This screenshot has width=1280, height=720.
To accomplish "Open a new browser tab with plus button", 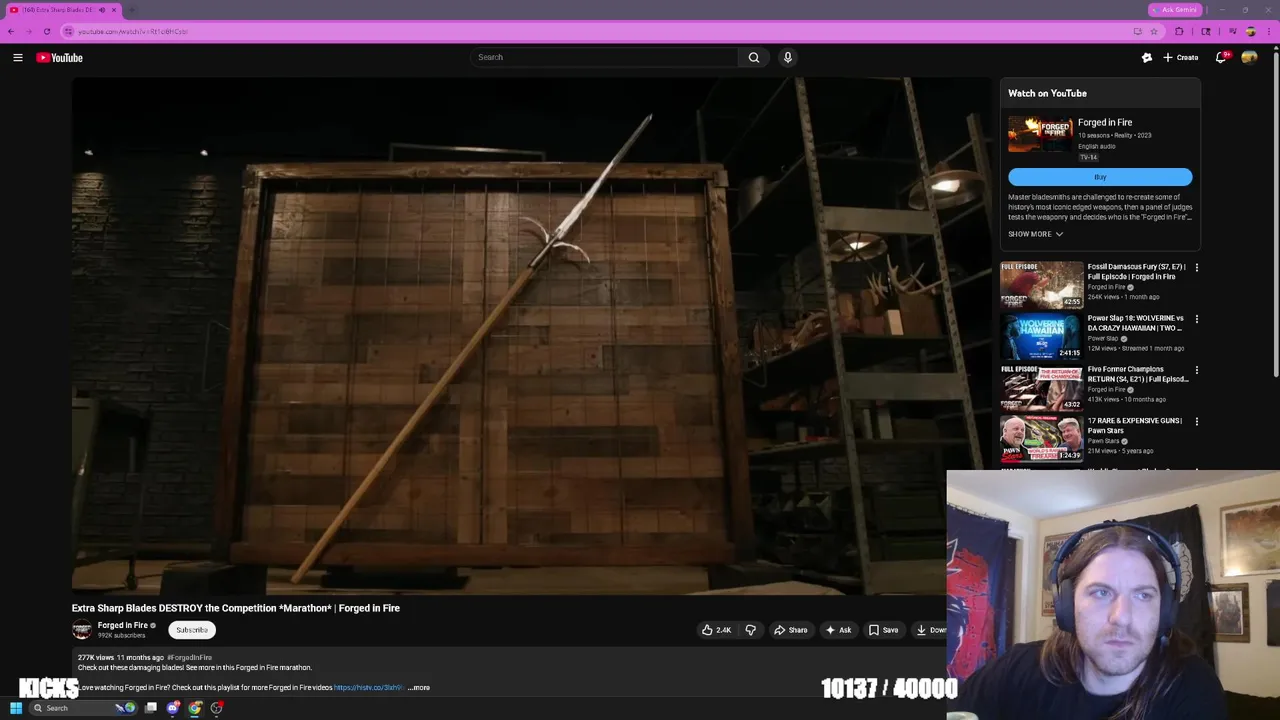I will [x=132, y=10].
